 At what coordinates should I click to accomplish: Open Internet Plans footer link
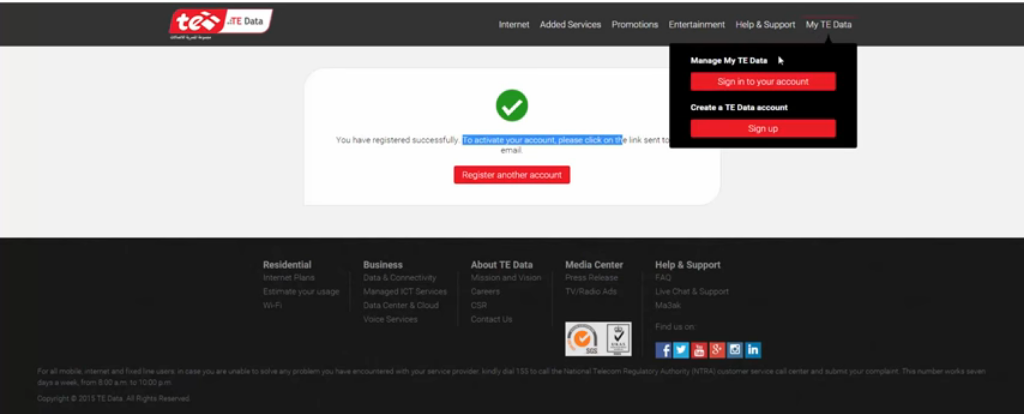click(x=289, y=278)
